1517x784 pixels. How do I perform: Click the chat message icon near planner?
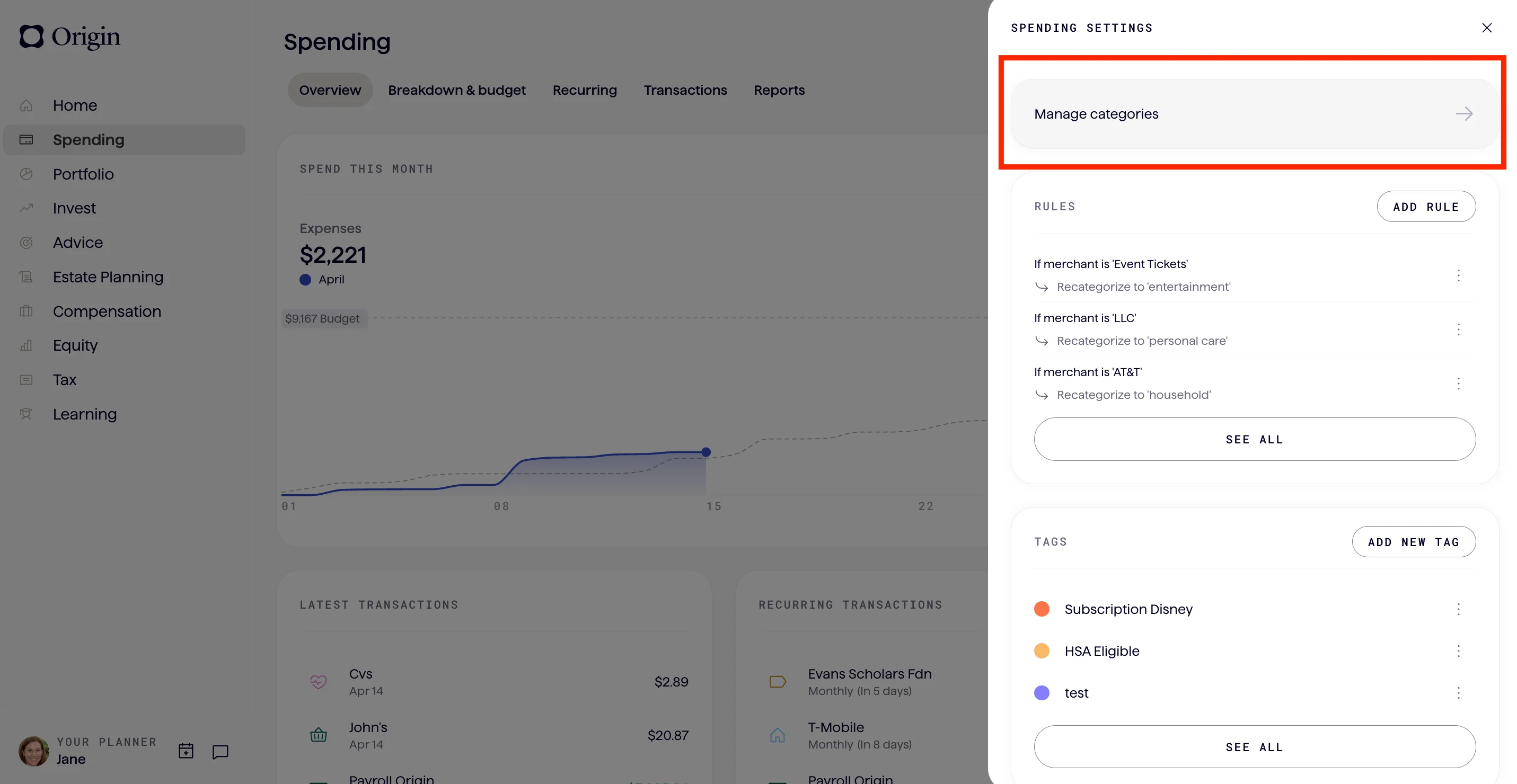[221, 752]
